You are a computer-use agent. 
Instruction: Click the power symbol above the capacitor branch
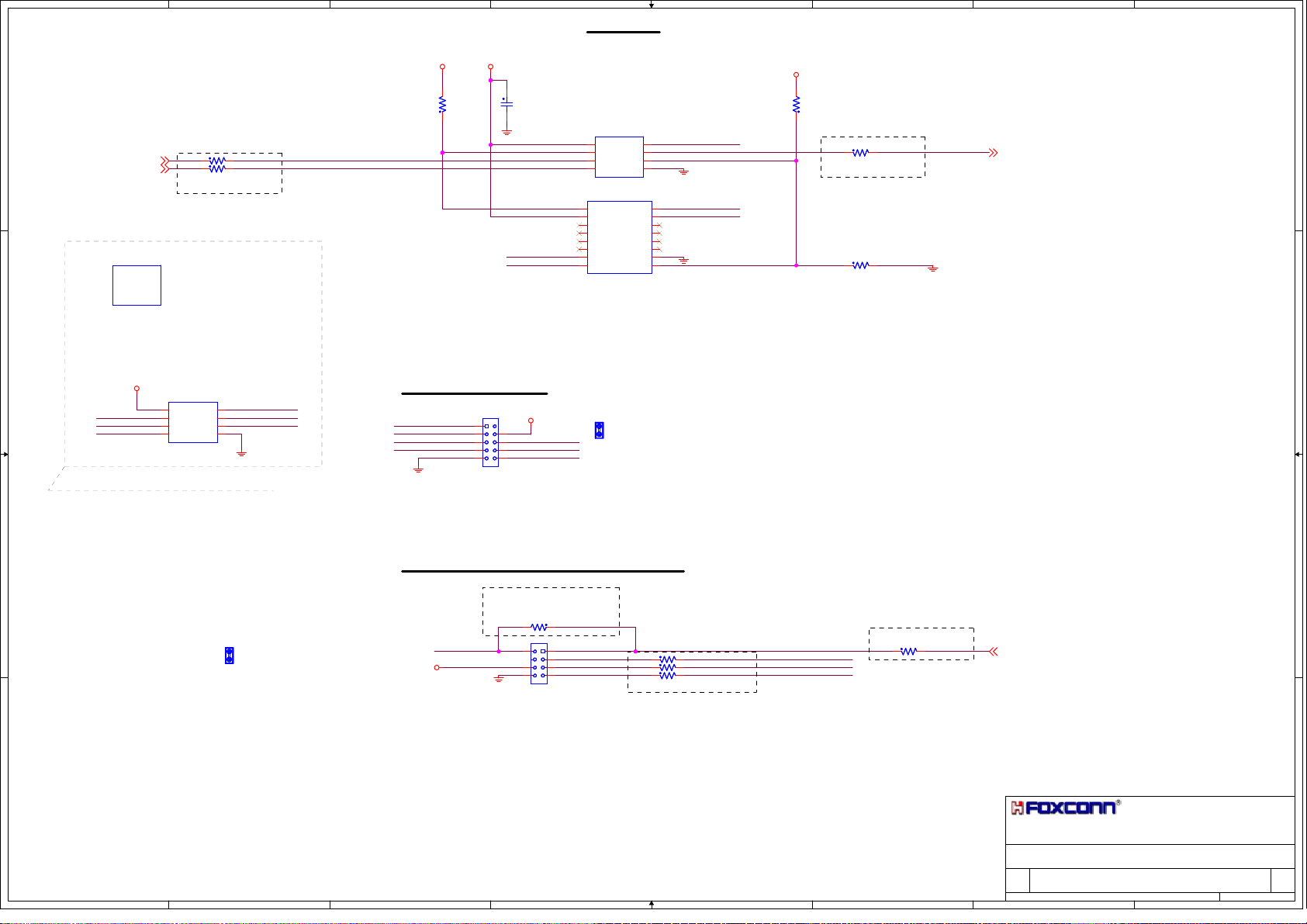pos(490,67)
